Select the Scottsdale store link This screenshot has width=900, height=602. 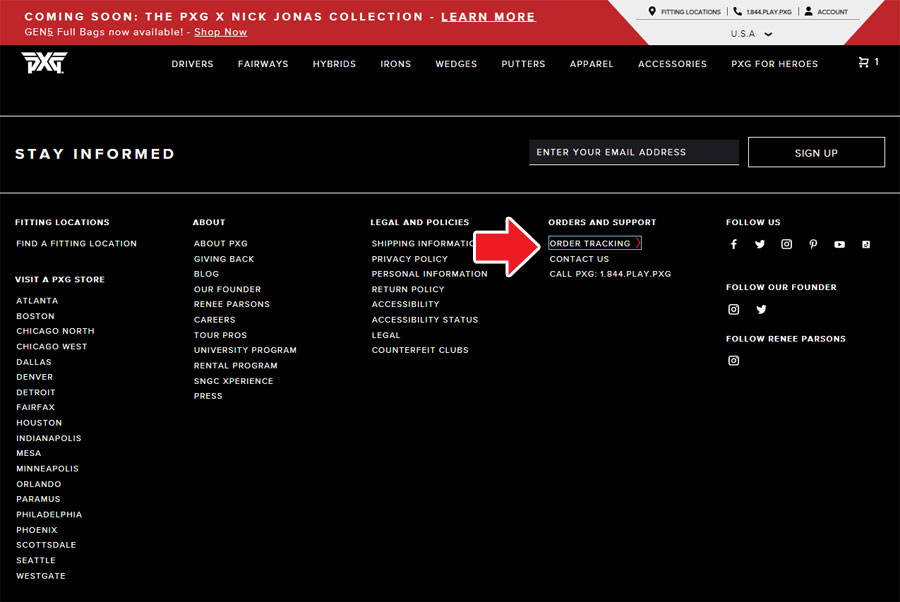pyautogui.click(x=46, y=545)
